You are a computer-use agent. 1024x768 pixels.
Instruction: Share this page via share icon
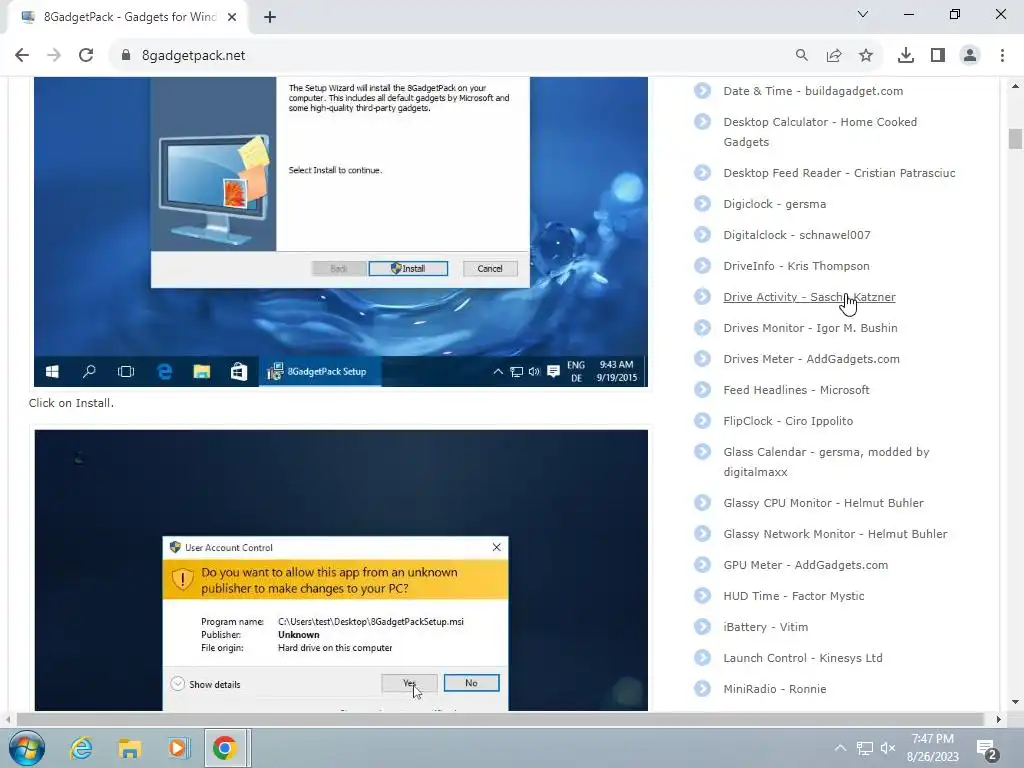(834, 56)
